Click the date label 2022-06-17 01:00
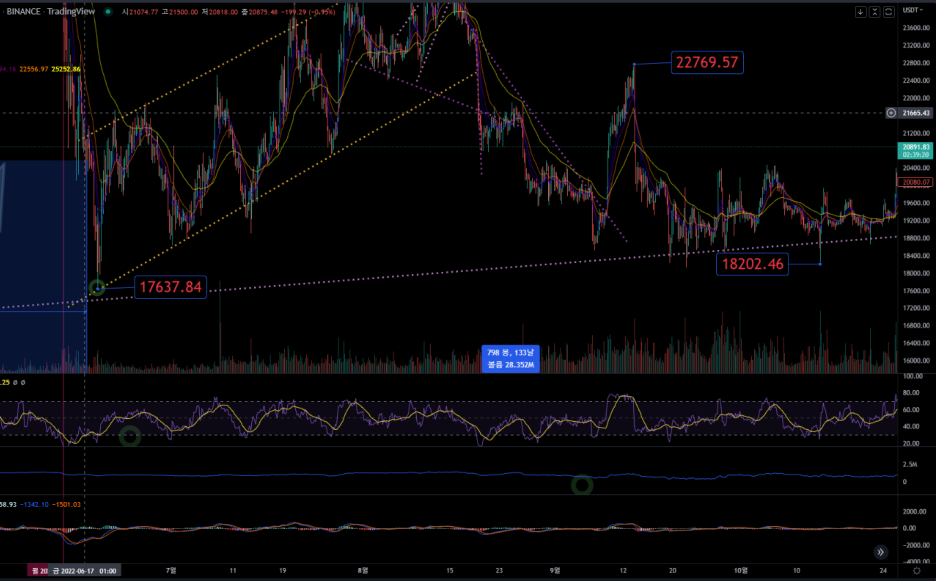The image size is (936, 581). click(84, 571)
